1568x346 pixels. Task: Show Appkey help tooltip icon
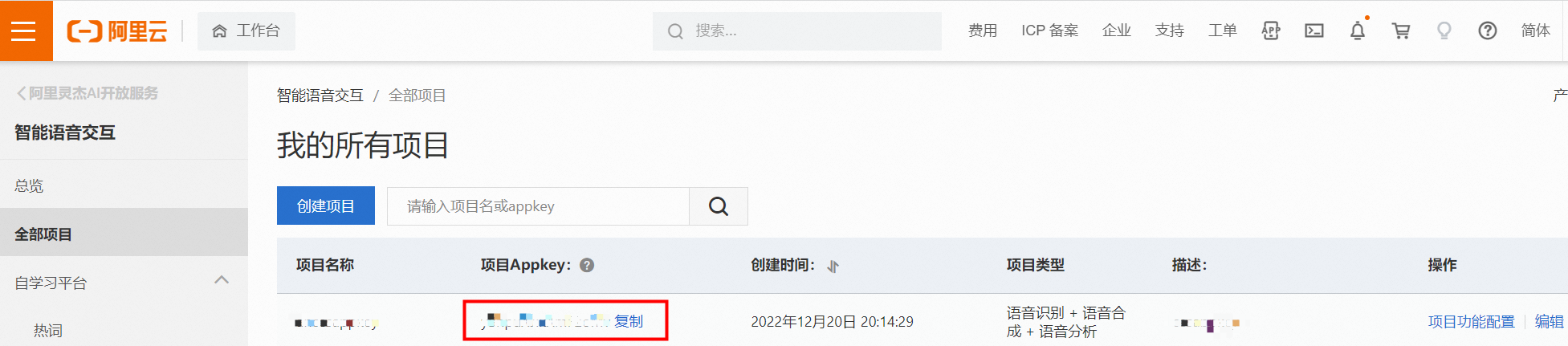coord(587,265)
